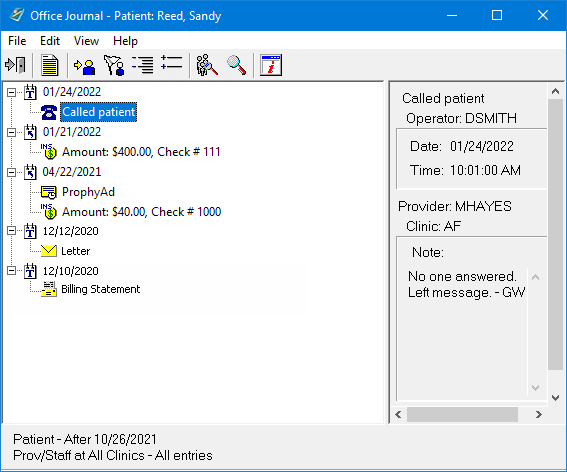This screenshot has width=567, height=472.
Task: Click the details pane scroll down arrow
Action: [x=555, y=398]
